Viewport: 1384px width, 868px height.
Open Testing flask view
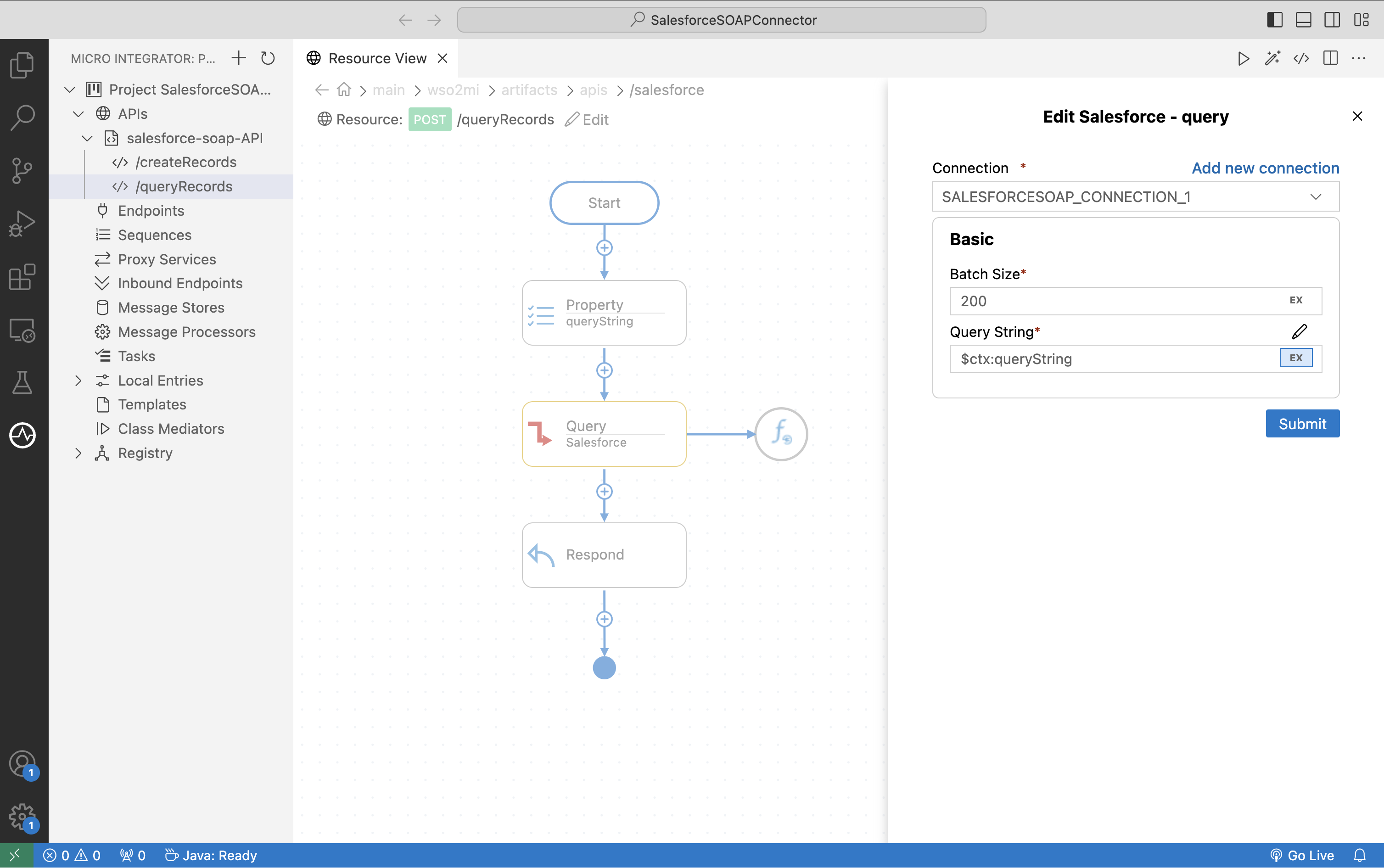click(x=23, y=382)
